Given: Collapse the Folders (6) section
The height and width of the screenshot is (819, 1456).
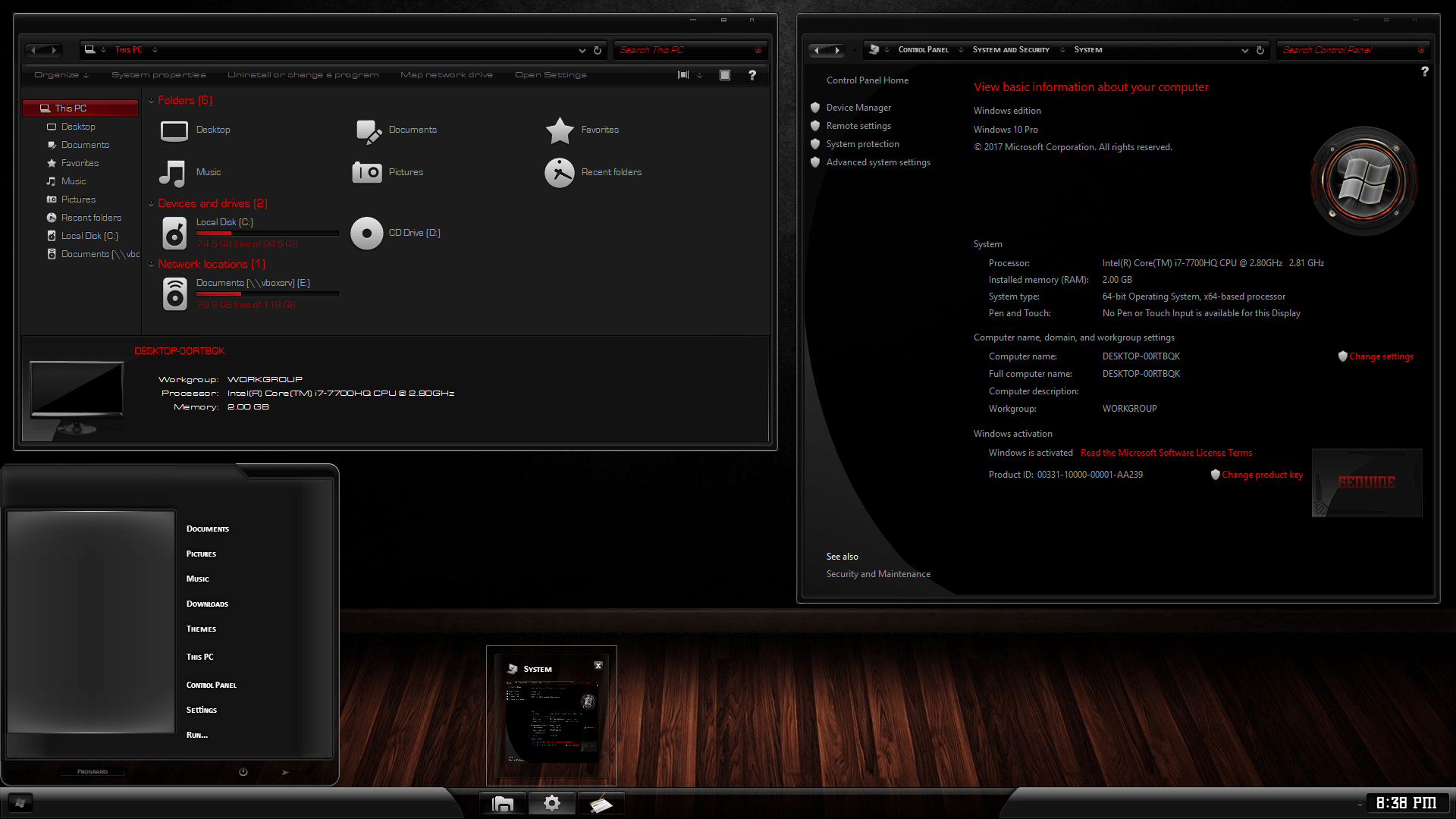Looking at the screenshot, I should click(x=152, y=99).
